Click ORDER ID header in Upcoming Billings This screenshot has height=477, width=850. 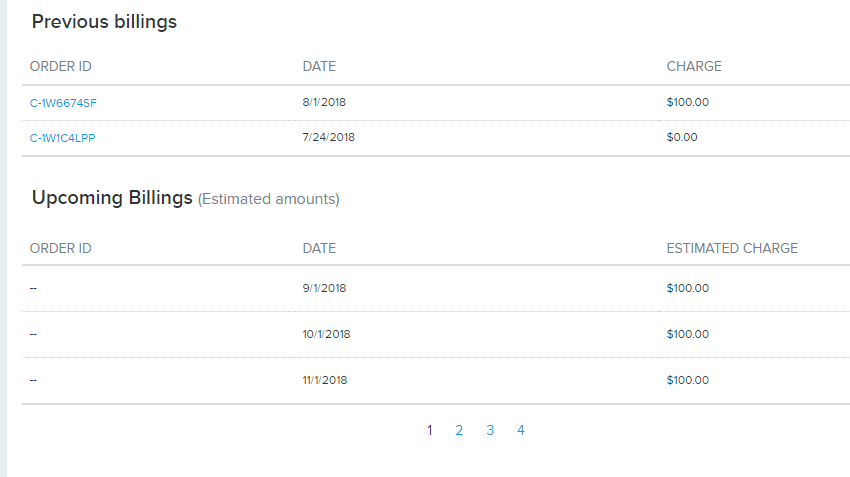(x=61, y=248)
